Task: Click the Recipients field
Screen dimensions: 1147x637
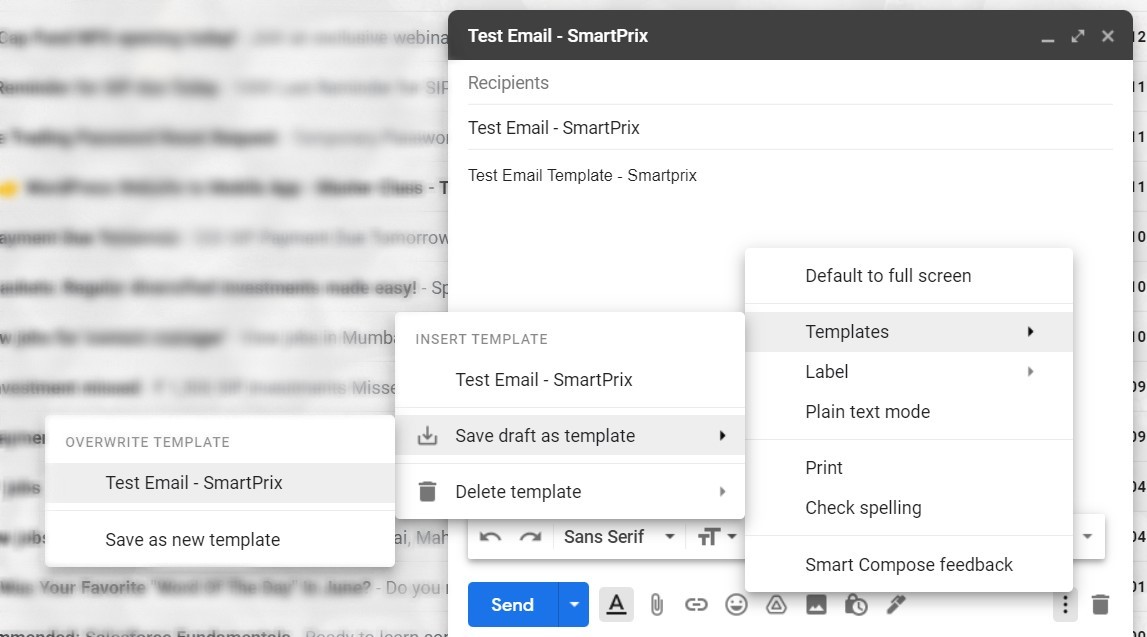Action: (790, 83)
